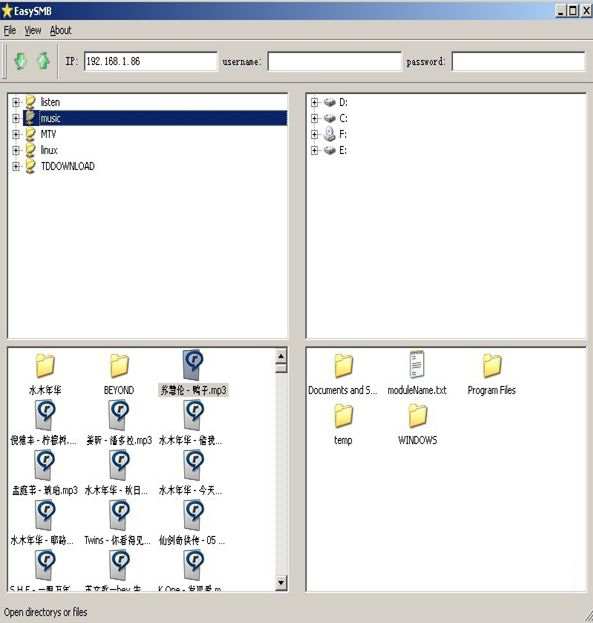Select the 仙剑奇侠传 - 05 file icon
593x623 pixels.
pos(194,515)
